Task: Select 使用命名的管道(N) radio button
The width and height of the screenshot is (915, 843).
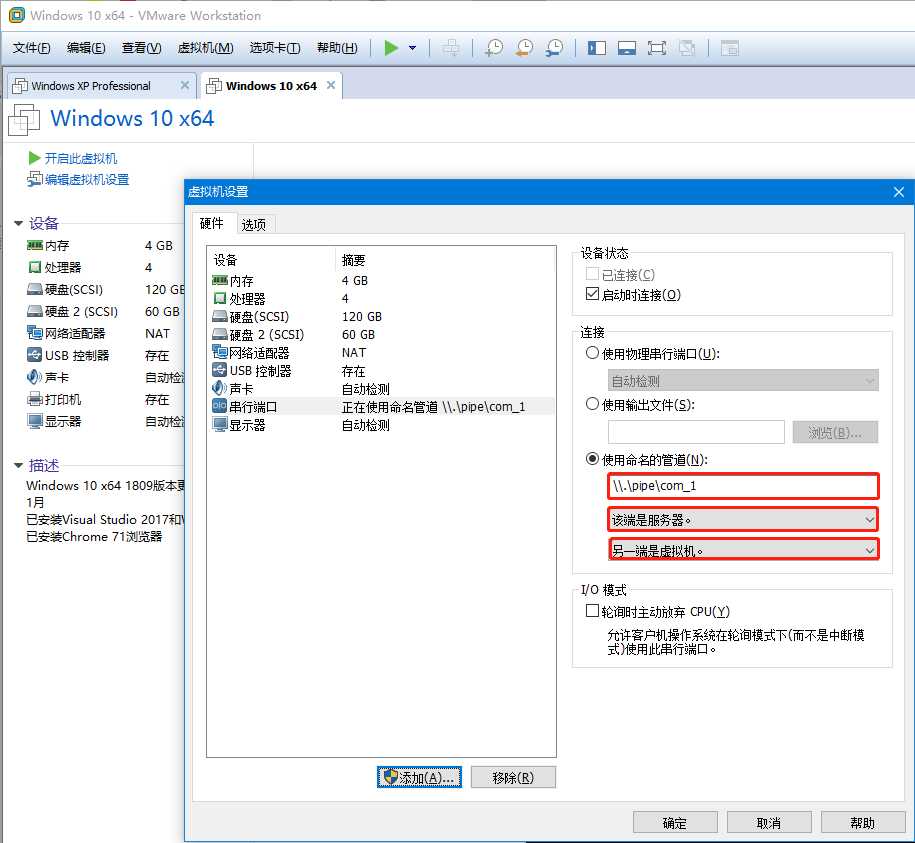Action: coord(592,459)
